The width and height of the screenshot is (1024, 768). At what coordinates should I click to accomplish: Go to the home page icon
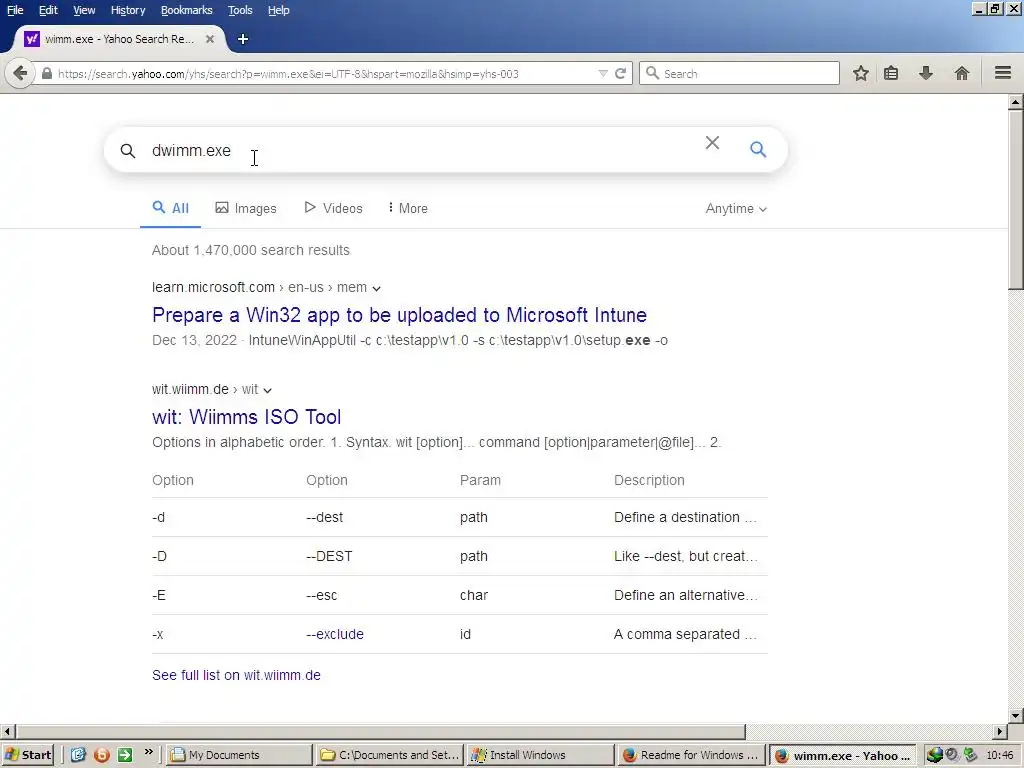(961, 73)
